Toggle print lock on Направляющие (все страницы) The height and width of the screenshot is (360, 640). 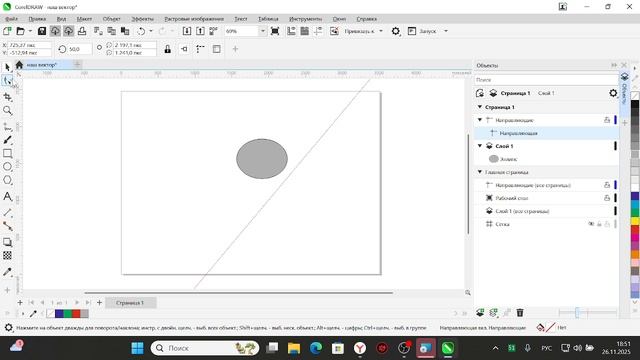pyautogui.click(x=607, y=185)
